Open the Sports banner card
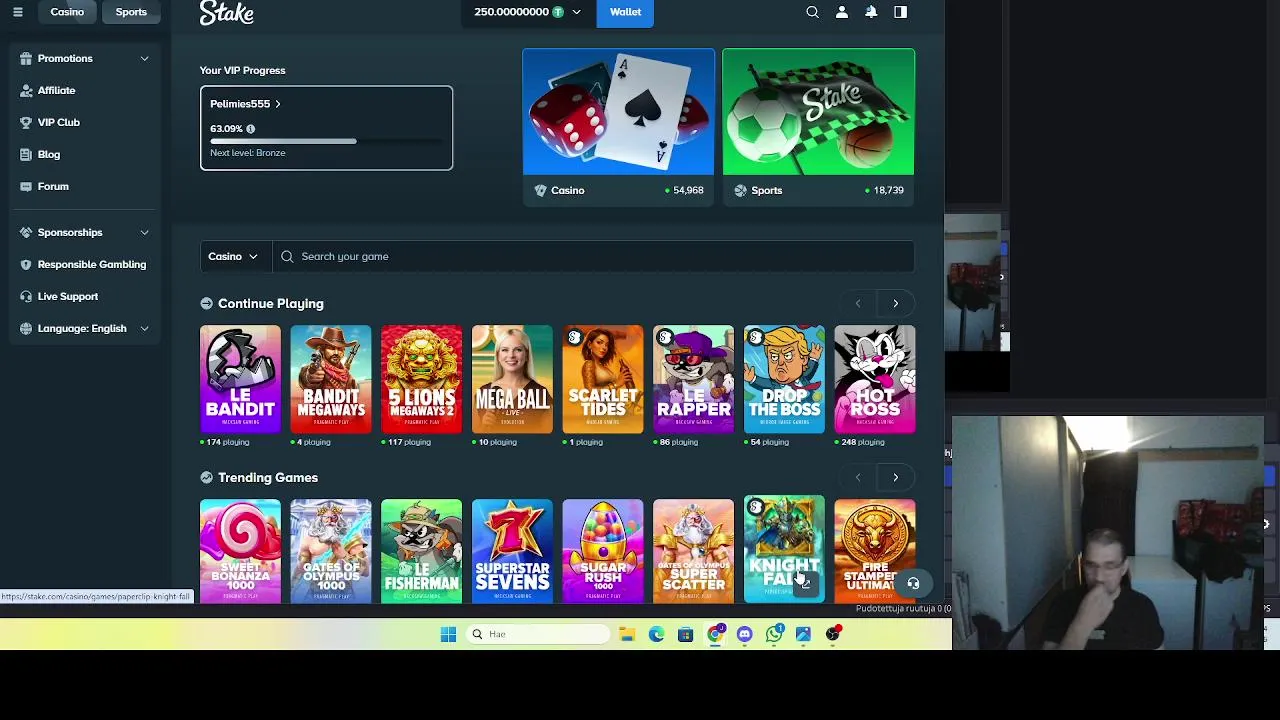This screenshot has height=720, width=1280. 818,126
